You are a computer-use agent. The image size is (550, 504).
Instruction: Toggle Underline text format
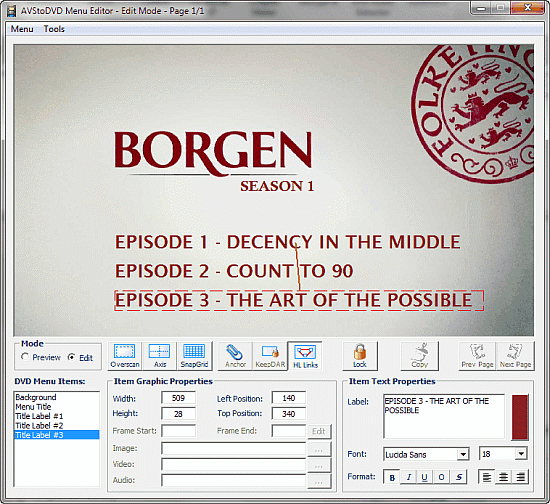(x=424, y=477)
